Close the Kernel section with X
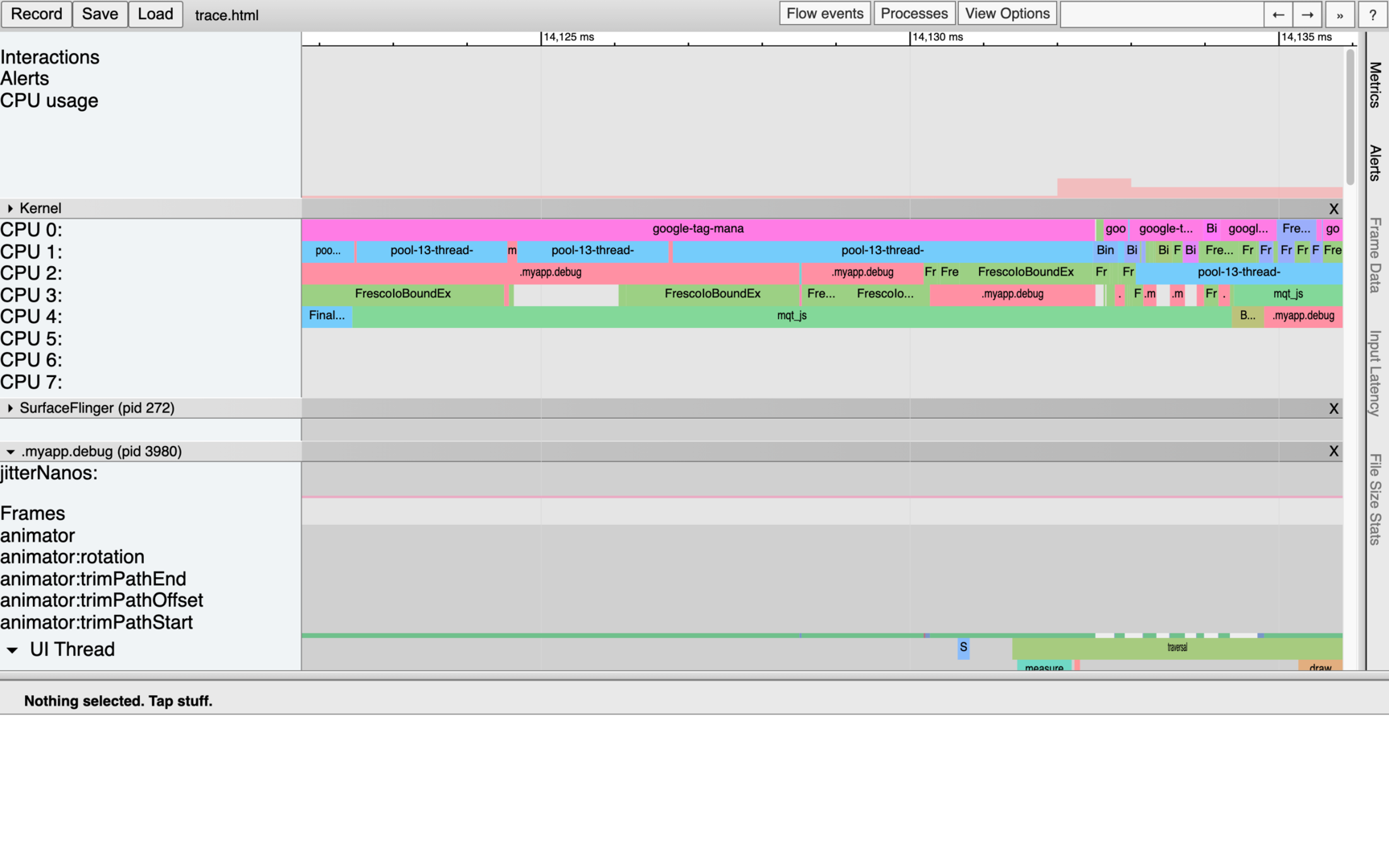 [x=1334, y=209]
